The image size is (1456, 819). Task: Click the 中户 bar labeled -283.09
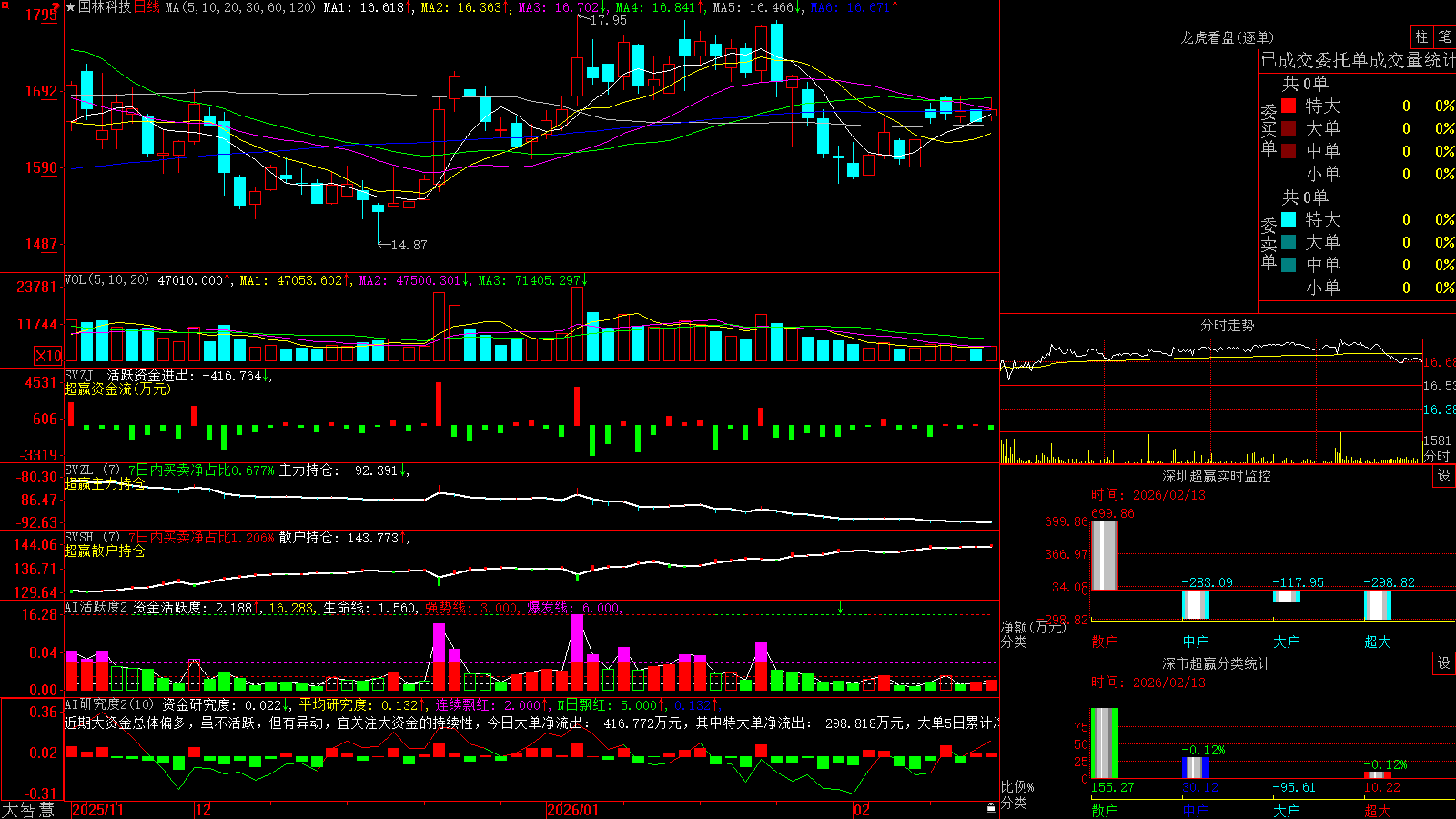pyautogui.click(x=1196, y=604)
